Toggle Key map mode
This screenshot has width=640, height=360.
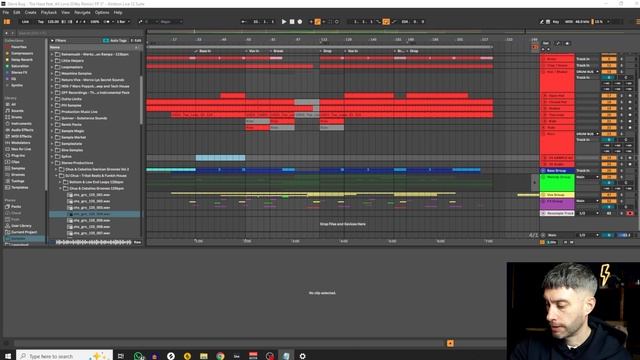point(556,22)
